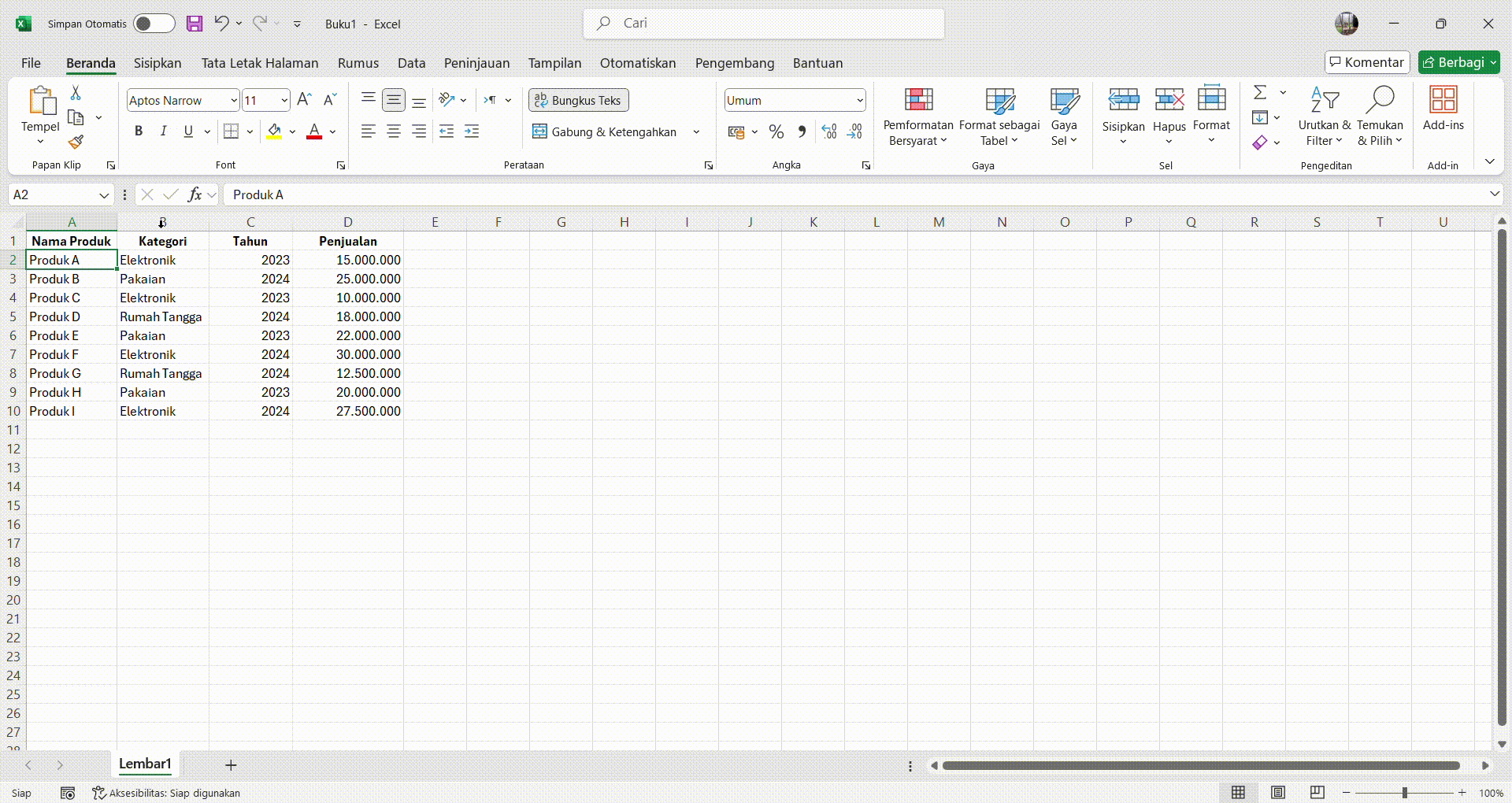Open the File menu

coord(31,63)
